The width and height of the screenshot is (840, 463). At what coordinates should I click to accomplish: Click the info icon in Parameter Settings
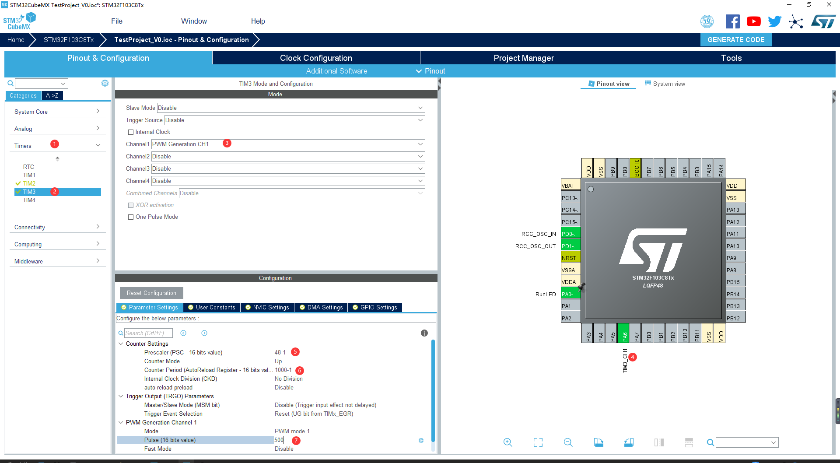[x=424, y=333]
